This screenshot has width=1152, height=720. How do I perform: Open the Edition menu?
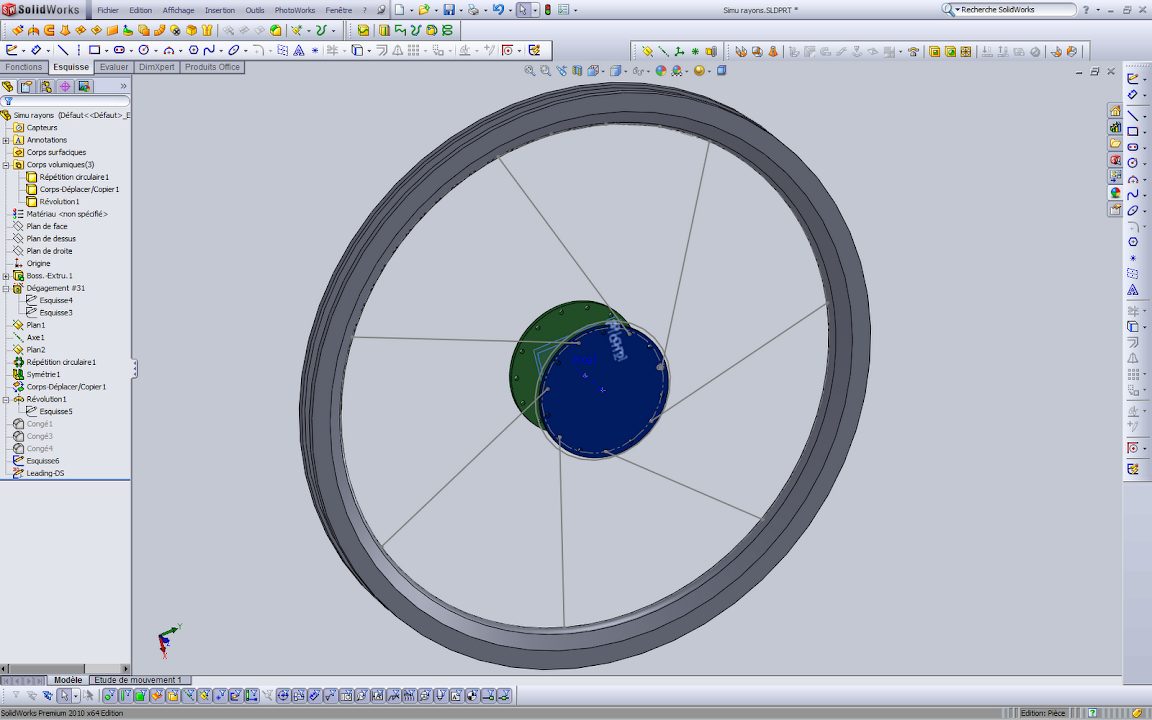click(140, 10)
